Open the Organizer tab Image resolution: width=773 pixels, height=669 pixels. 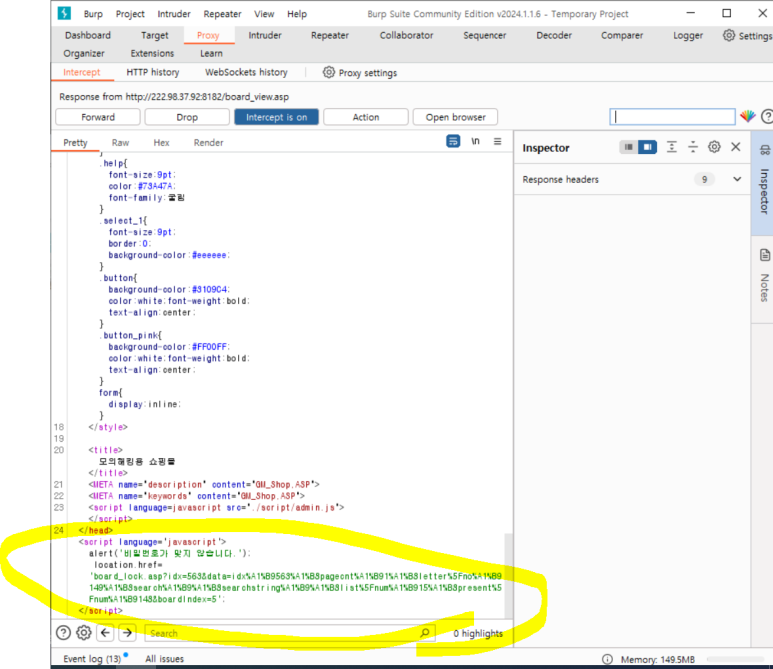coord(84,53)
